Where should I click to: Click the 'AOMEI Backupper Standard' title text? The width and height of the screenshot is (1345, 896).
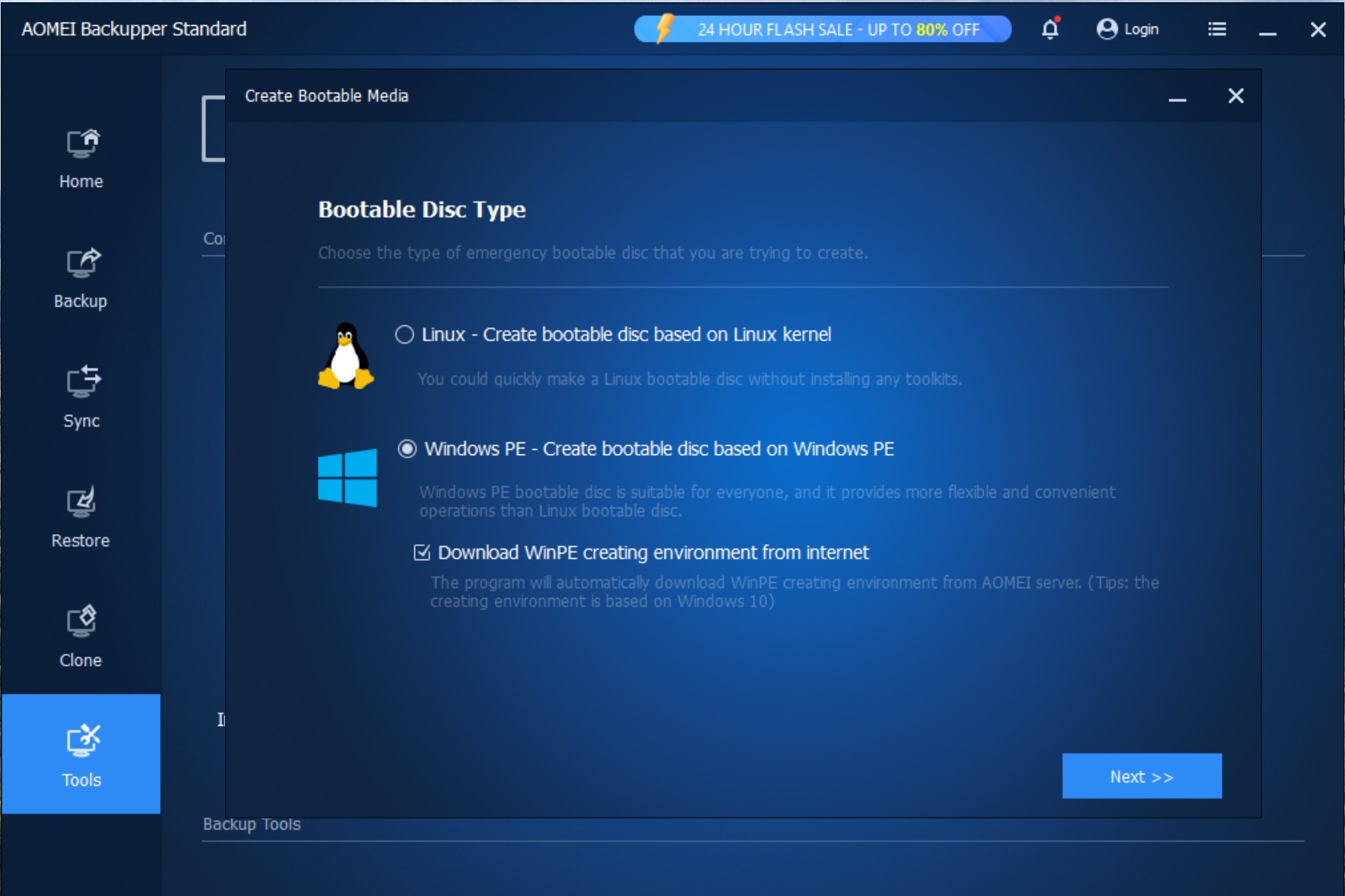click(134, 29)
